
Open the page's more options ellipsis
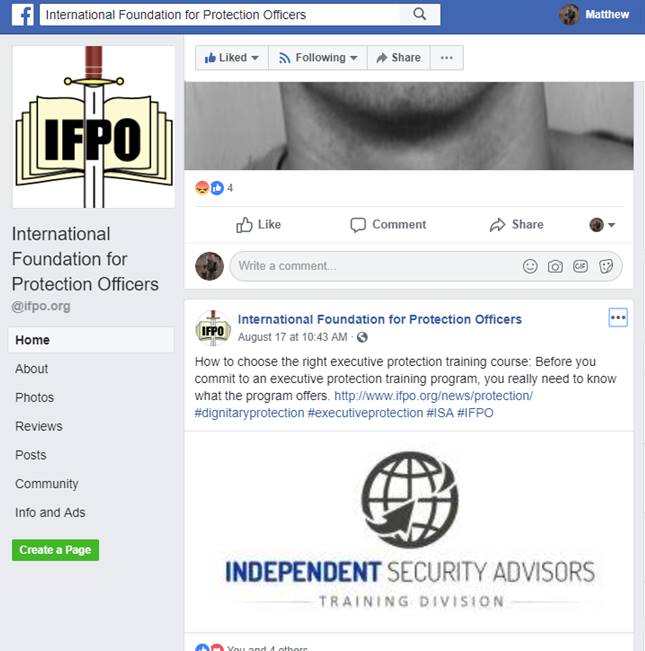447,58
